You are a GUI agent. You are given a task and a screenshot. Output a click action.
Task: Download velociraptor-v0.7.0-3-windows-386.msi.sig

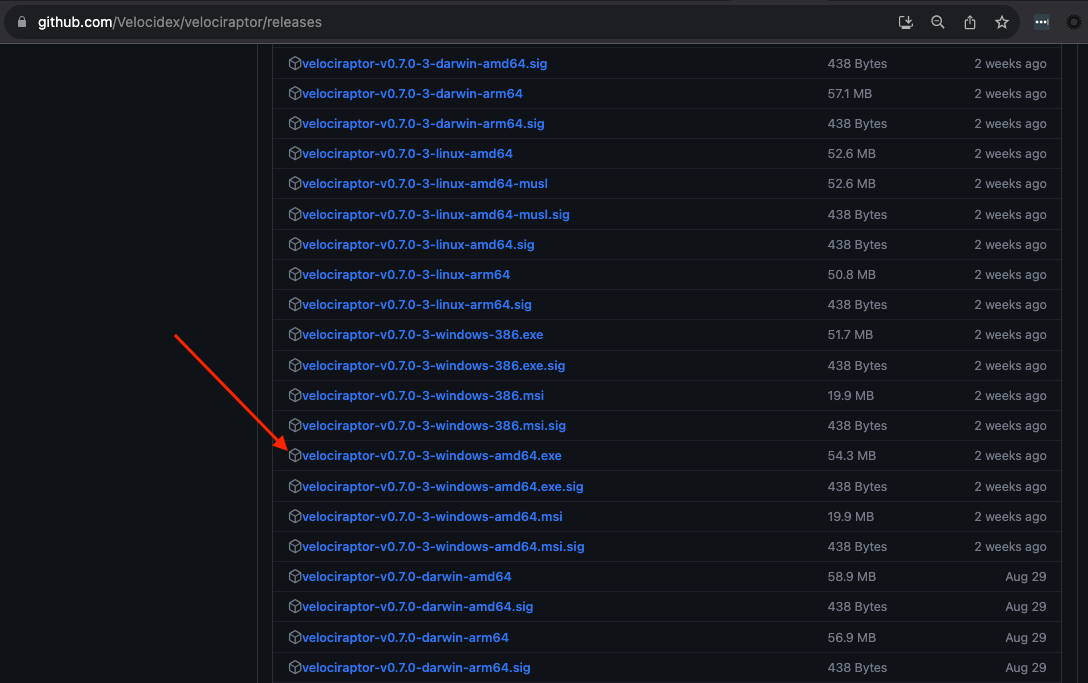(434, 425)
